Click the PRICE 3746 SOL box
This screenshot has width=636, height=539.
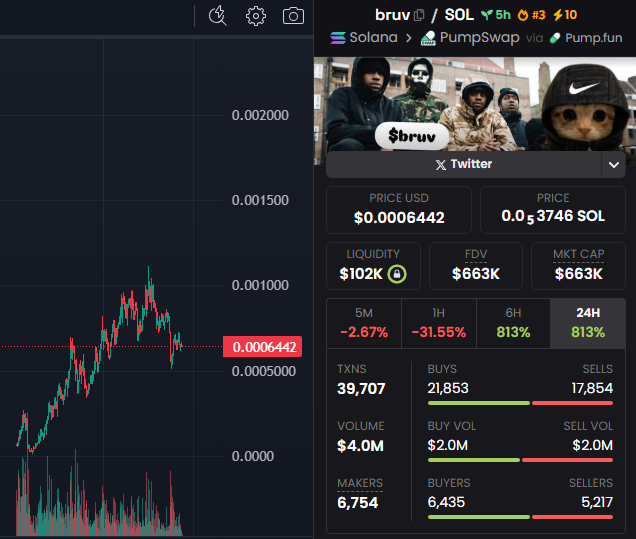pyautogui.click(x=553, y=210)
